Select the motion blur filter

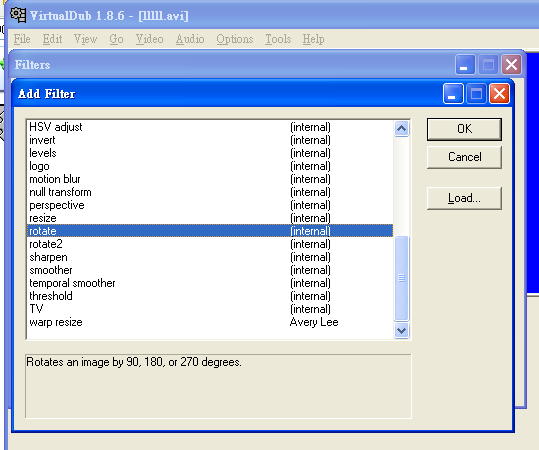[210, 179]
